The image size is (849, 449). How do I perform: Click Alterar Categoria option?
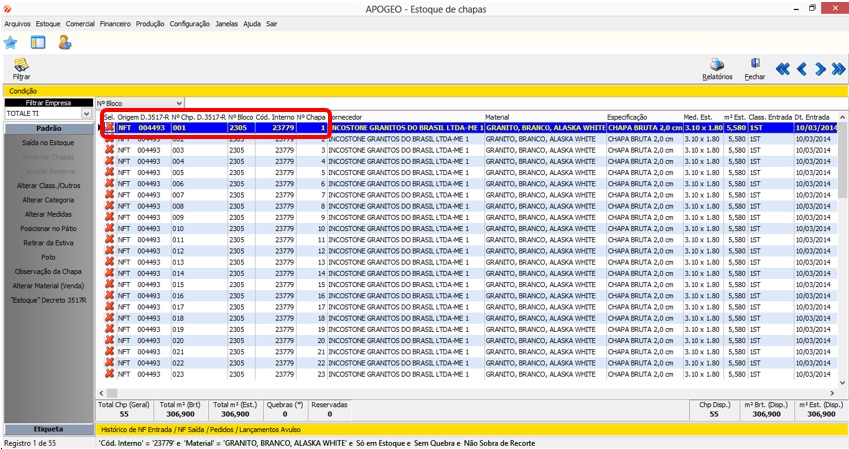tap(48, 200)
